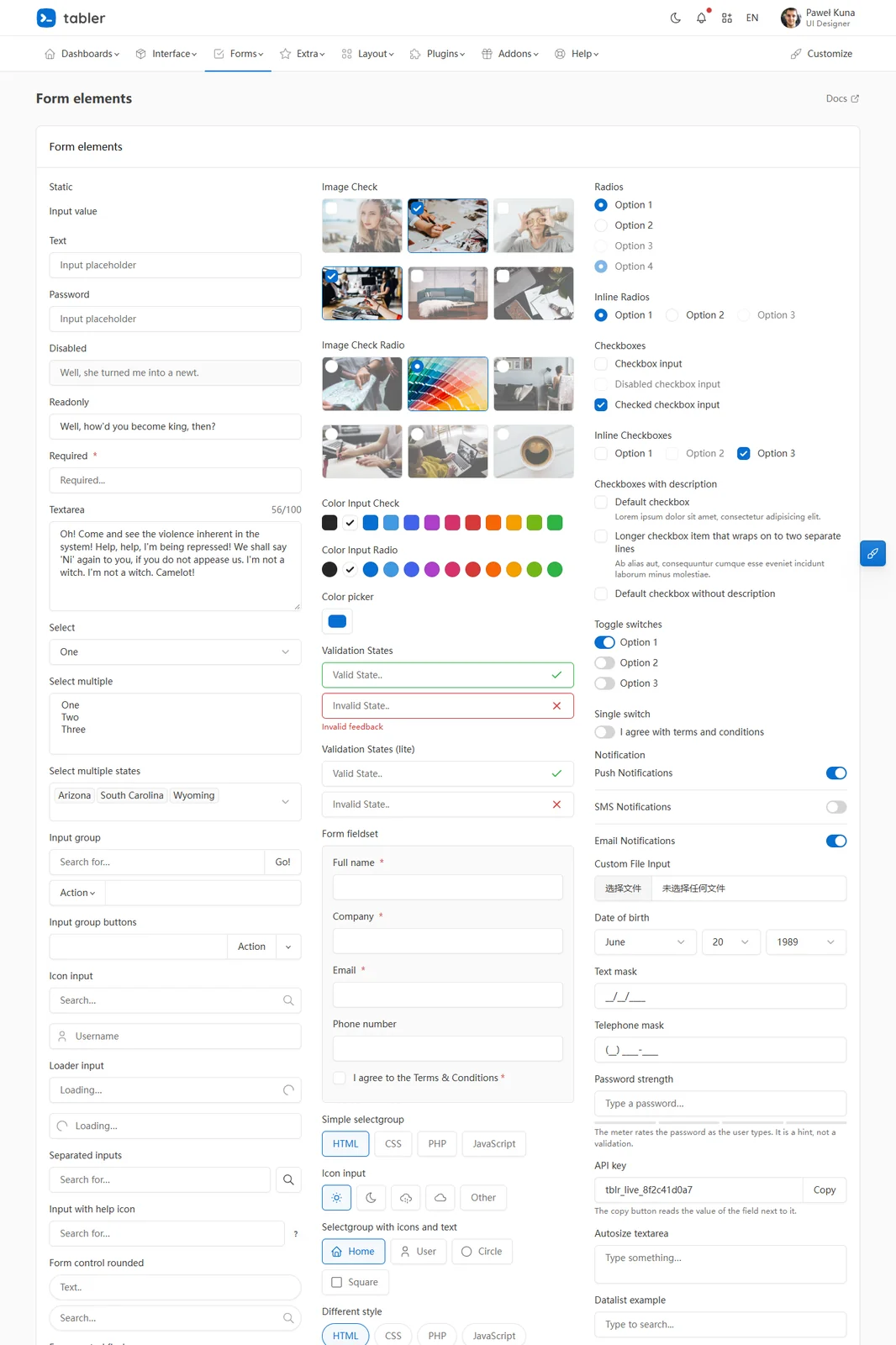
Task: Click the floating blue settings brush button
Action: [x=872, y=553]
